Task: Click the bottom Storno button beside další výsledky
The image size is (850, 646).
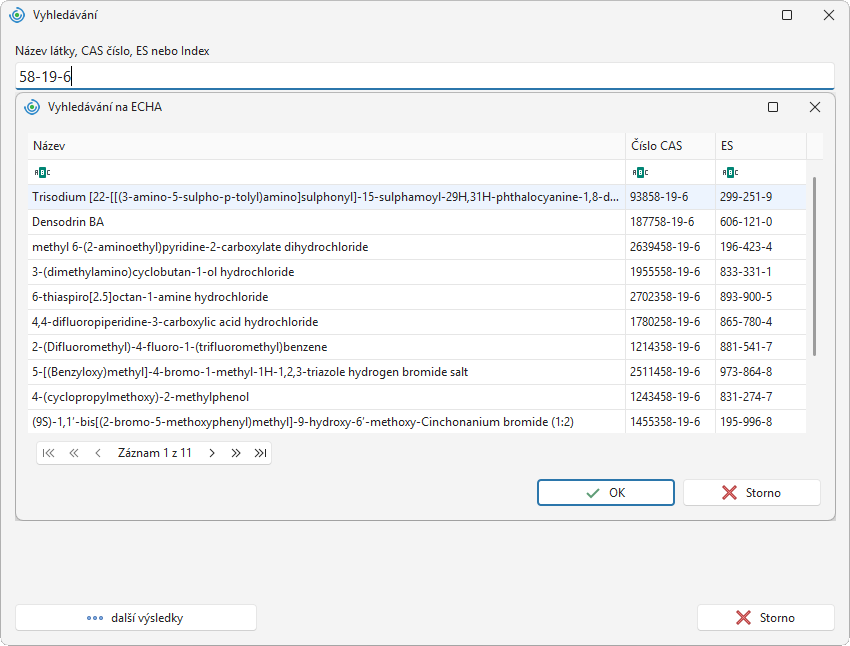Action: click(765, 618)
